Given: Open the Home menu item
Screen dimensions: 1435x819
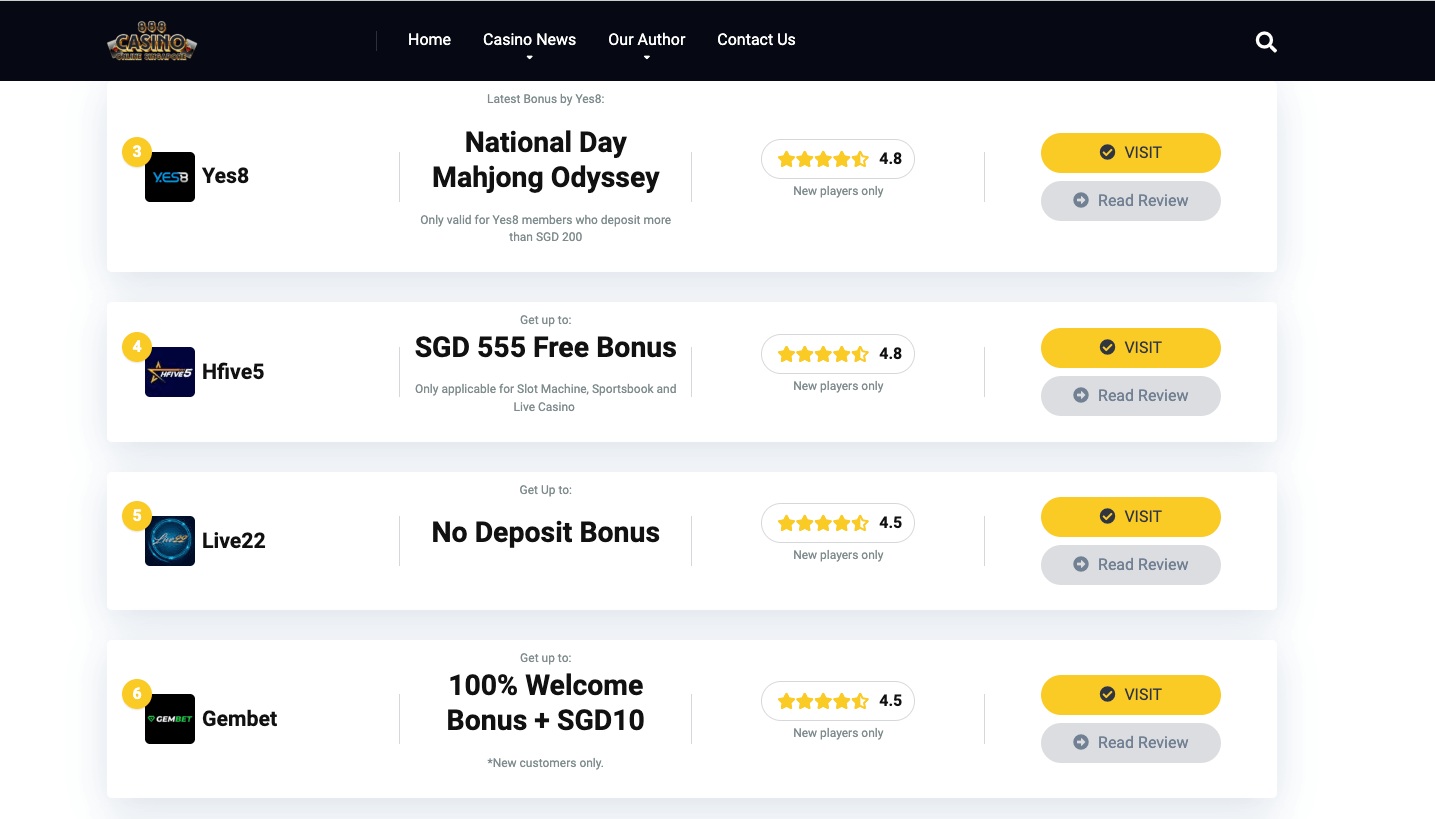Looking at the screenshot, I should 429,40.
